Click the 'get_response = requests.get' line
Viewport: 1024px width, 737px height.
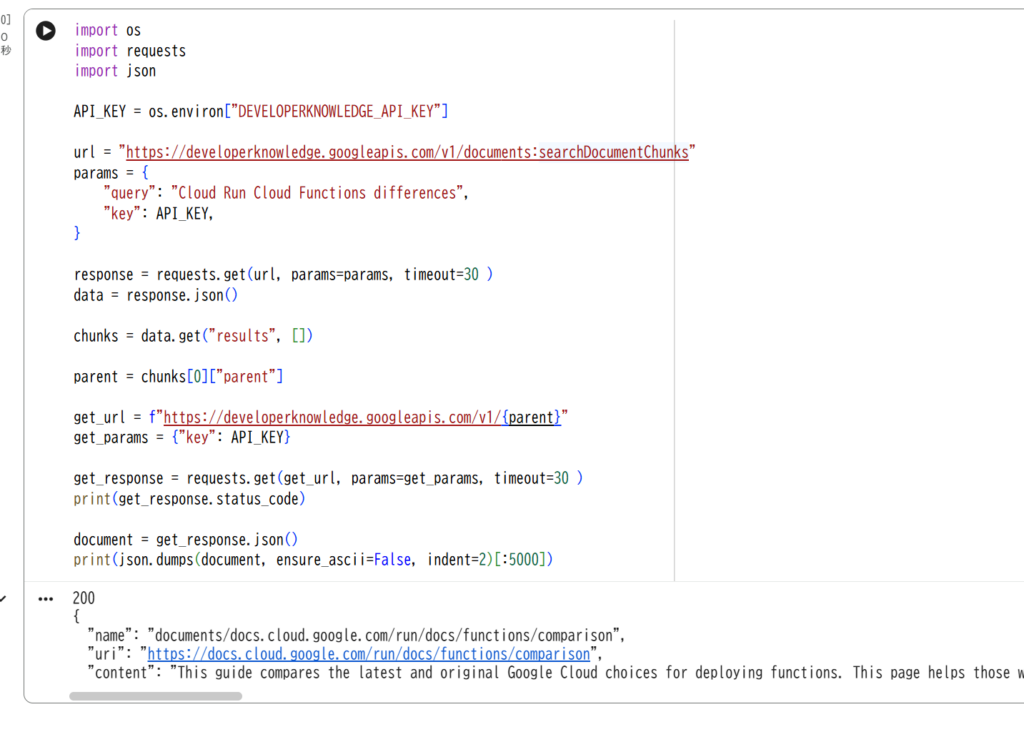click(x=328, y=478)
